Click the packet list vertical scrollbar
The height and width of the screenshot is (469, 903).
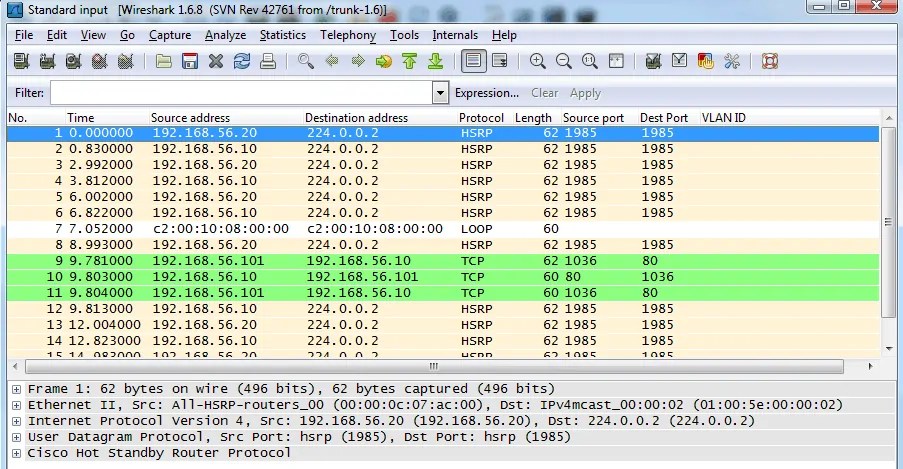pos(888,222)
